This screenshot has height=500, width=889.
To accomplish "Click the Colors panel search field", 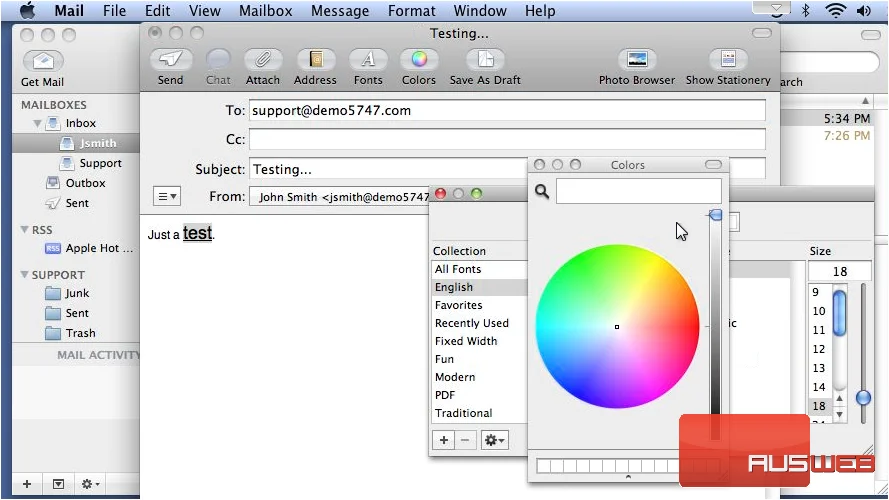I will [x=638, y=191].
